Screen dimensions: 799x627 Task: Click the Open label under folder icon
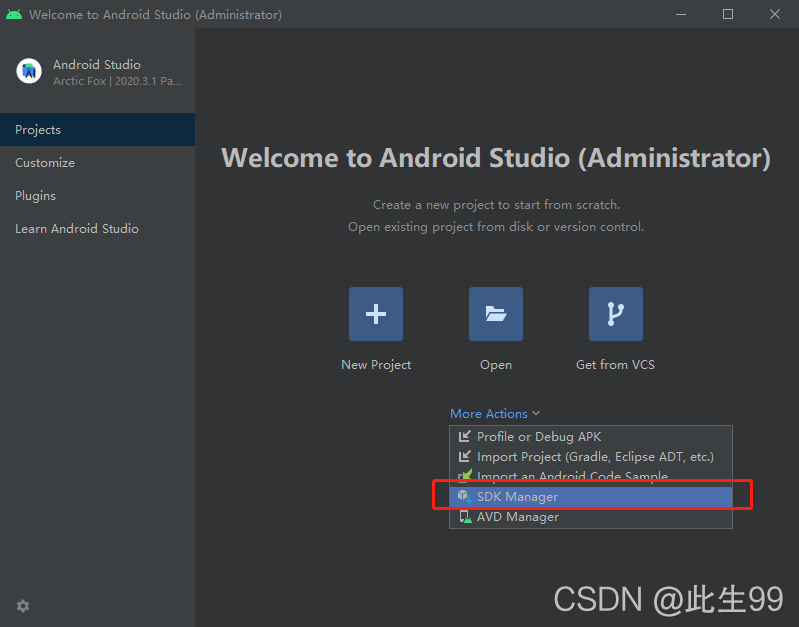pos(496,365)
